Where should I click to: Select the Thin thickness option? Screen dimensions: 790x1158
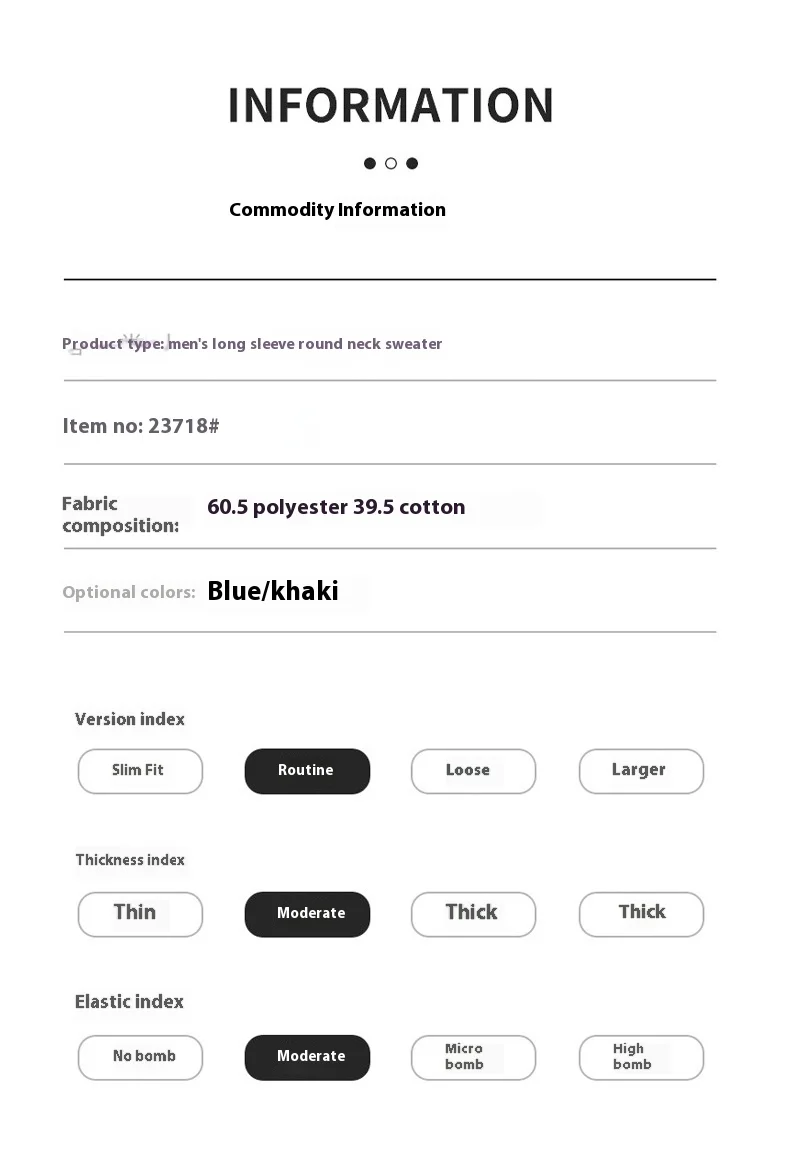(x=140, y=914)
